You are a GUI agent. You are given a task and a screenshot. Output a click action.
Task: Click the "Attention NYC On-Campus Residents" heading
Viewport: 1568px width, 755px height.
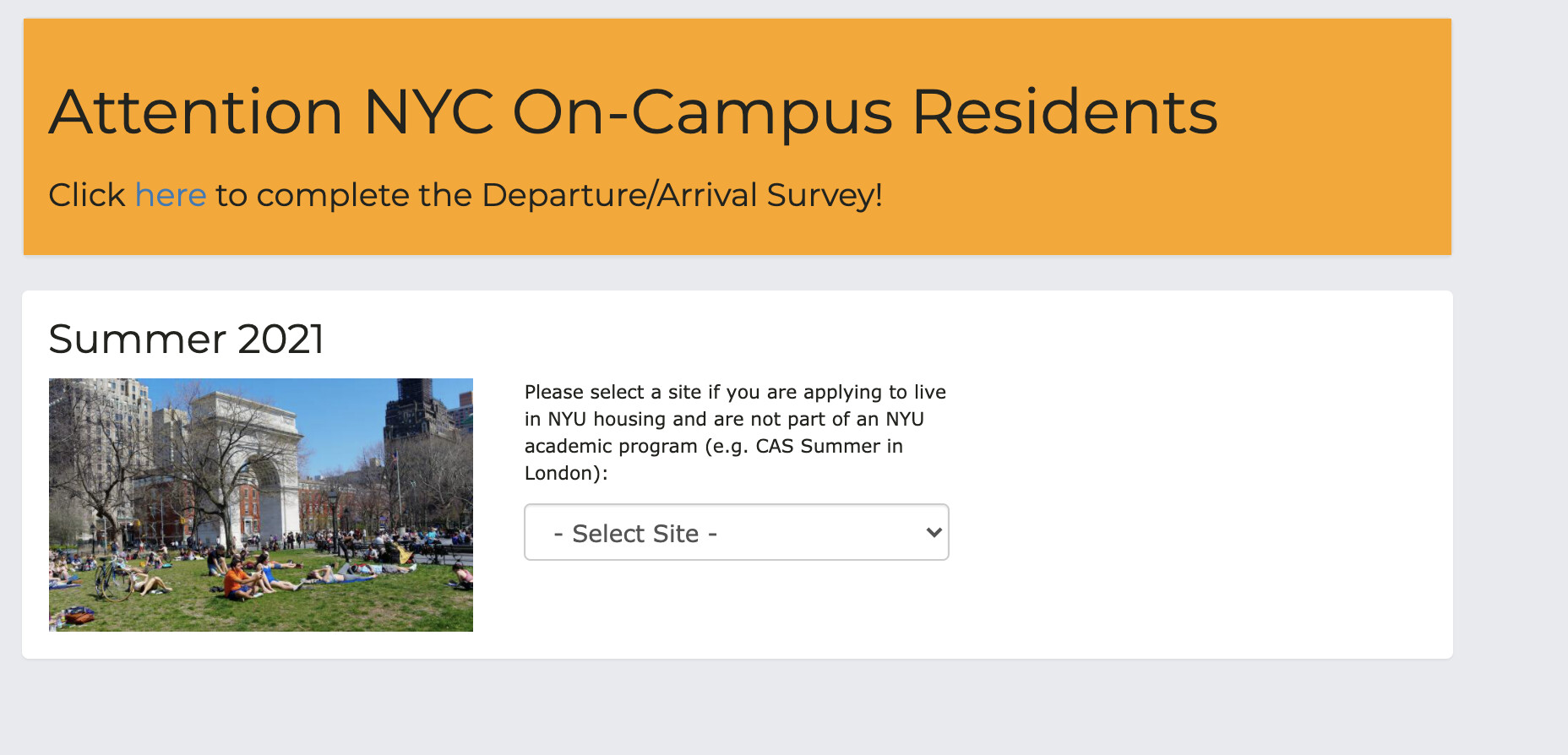point(633,111)
